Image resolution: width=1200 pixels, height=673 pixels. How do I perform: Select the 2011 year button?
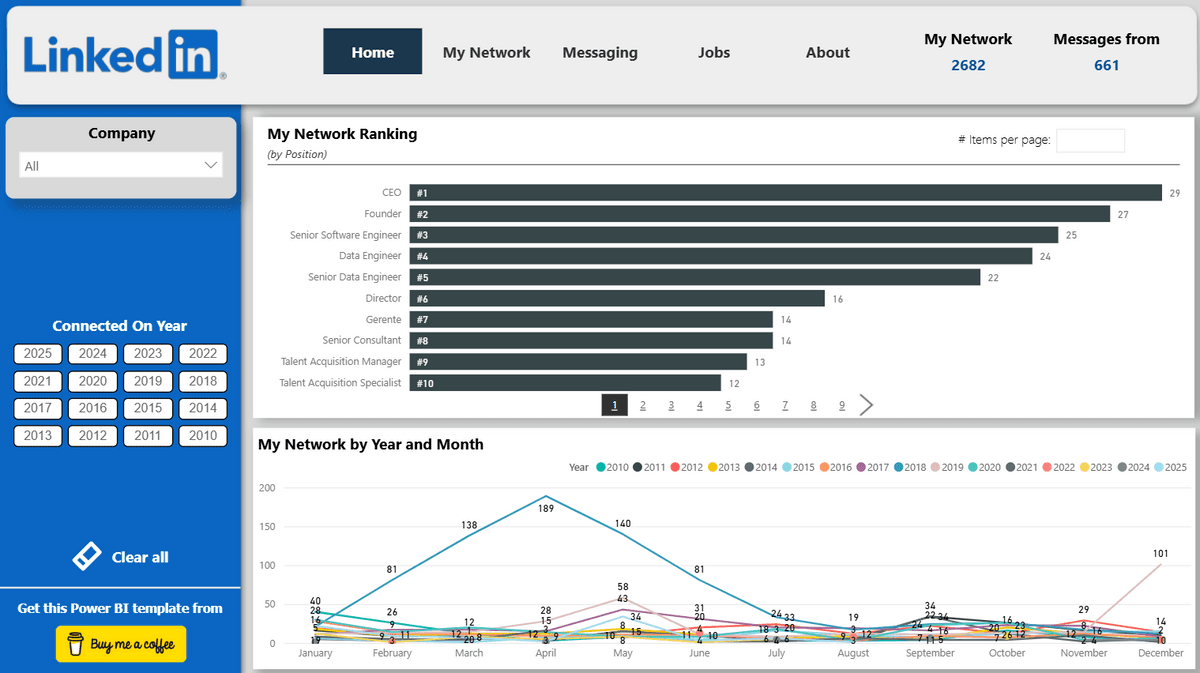[148, 436]
